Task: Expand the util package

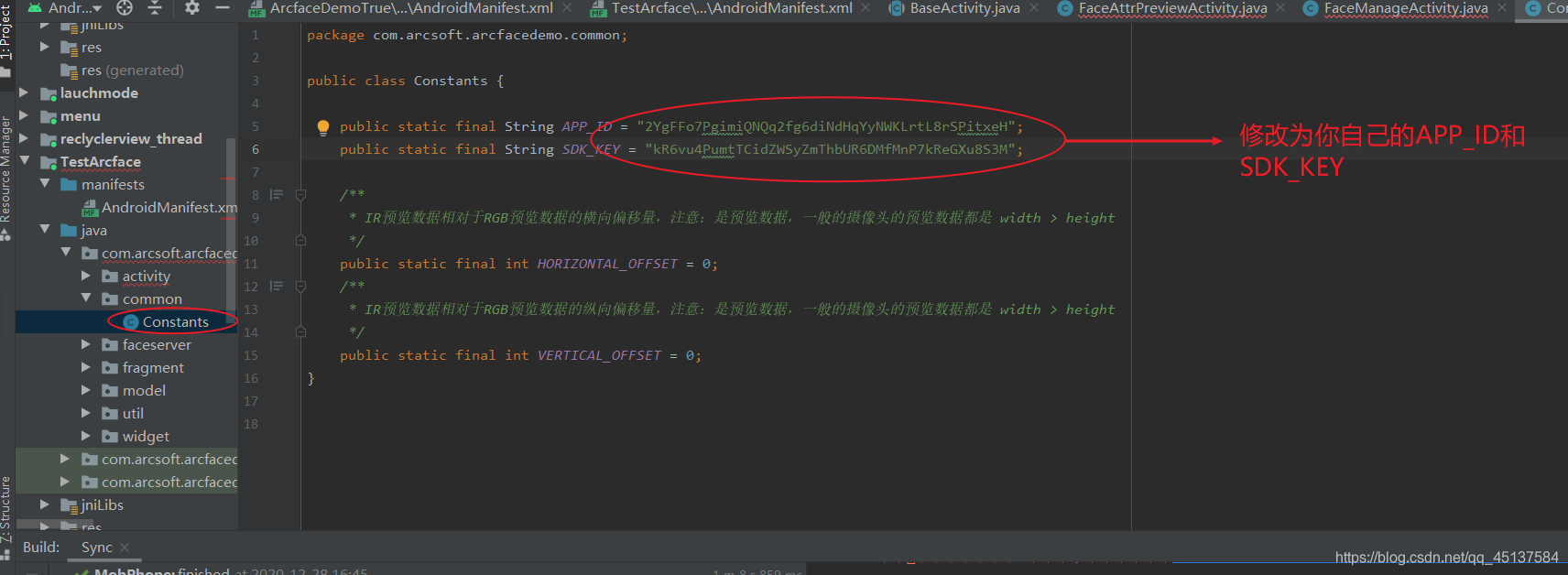Action: coord(86,414)
